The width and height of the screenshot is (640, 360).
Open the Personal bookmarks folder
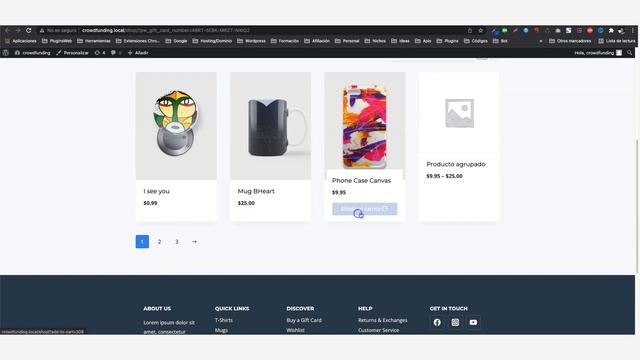347,41
